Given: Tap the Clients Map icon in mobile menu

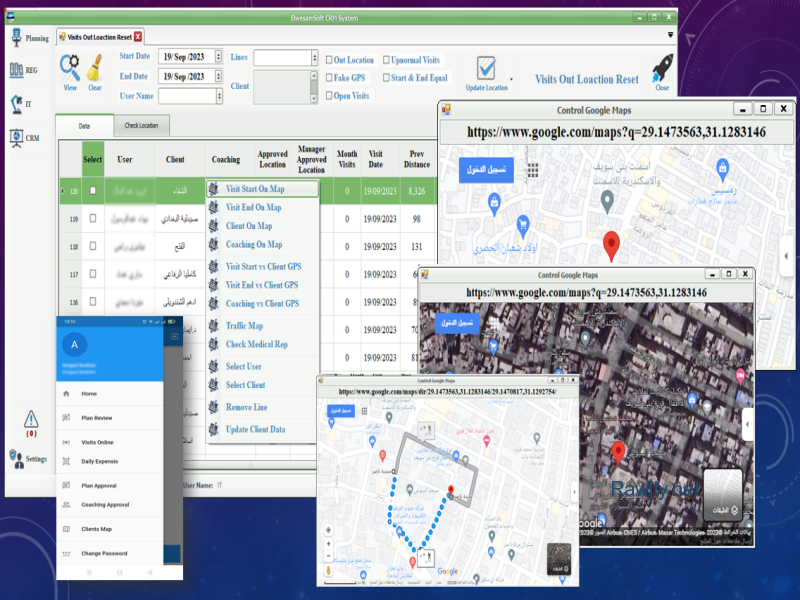Looking at the screenshot, I should [x=66, y=529].
